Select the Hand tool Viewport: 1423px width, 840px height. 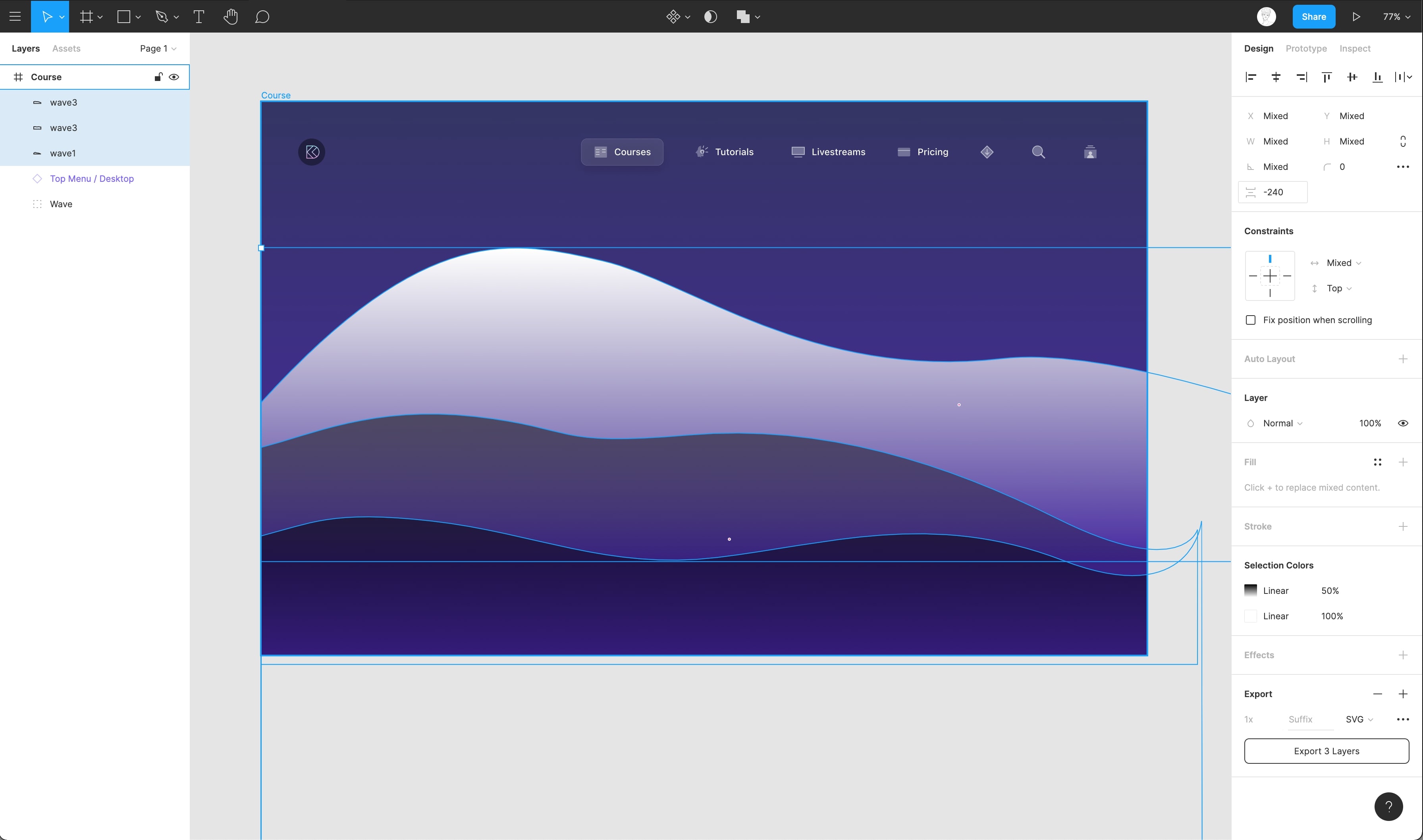230,16
